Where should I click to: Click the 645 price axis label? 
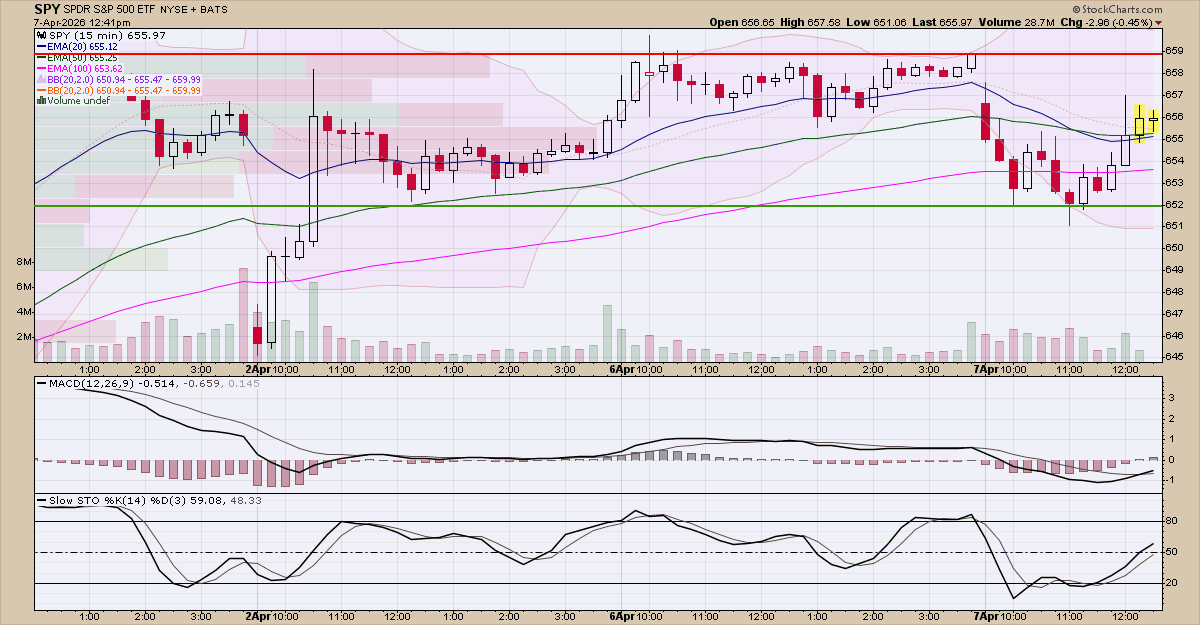[x=1174, y=357]
